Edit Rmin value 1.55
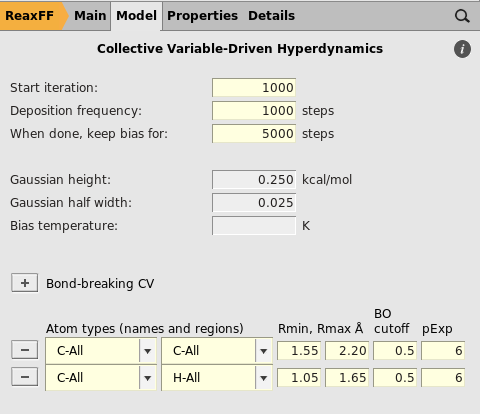 [299, 351]
